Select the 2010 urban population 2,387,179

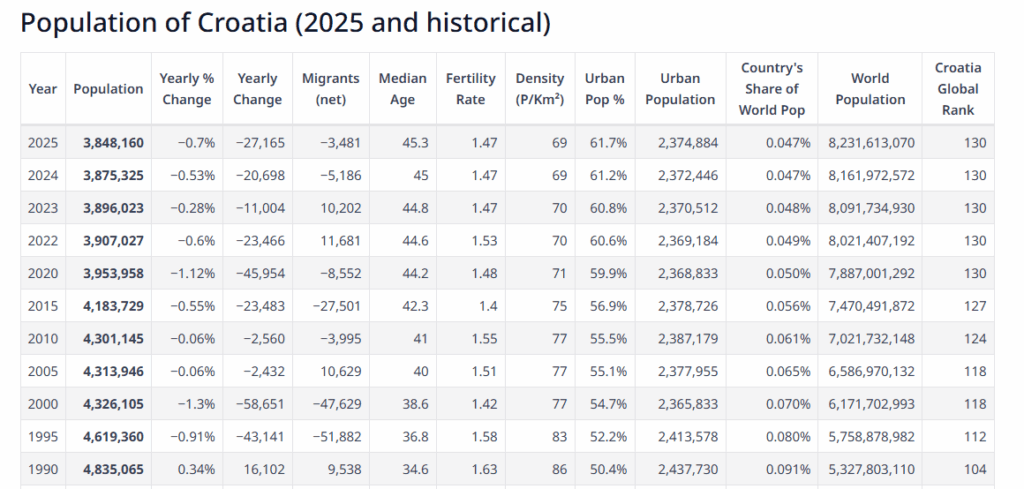coord(687,338)
